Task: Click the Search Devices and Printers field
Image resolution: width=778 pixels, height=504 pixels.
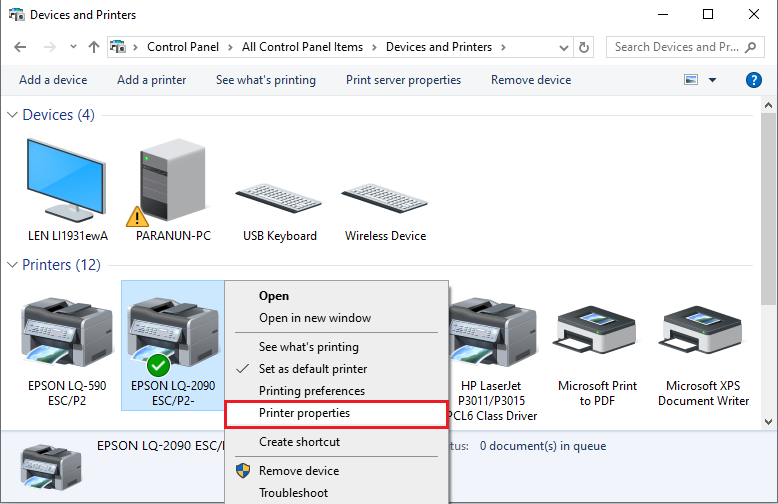Action: (x=684, y=47)
